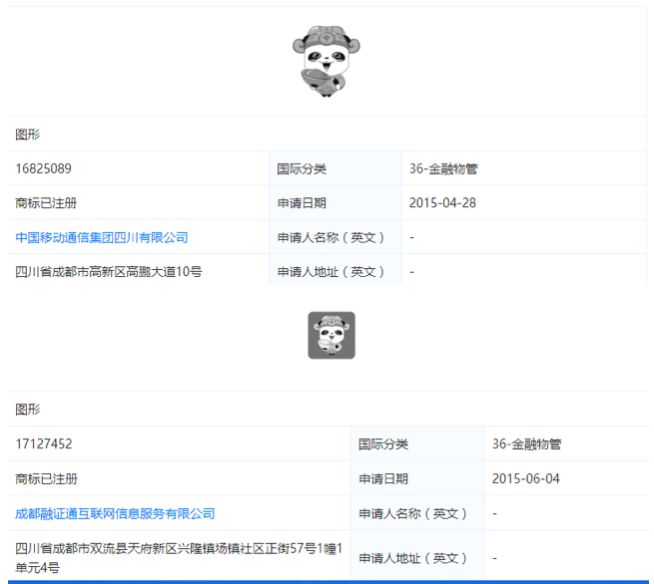This screenshot has height=584, width=654.
Task: Open applicant link 中国移动通信集团四川有限公司
Action: (101, 237)
